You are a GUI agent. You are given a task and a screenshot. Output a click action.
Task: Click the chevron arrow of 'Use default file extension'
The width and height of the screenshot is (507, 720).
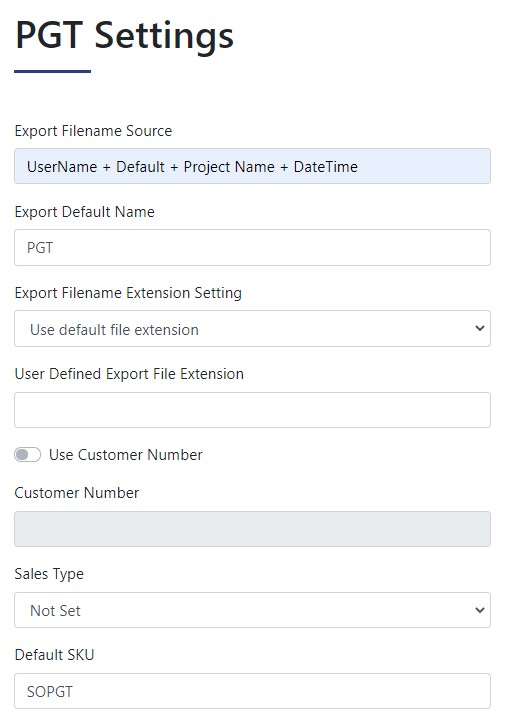click(x=479, y=328)
